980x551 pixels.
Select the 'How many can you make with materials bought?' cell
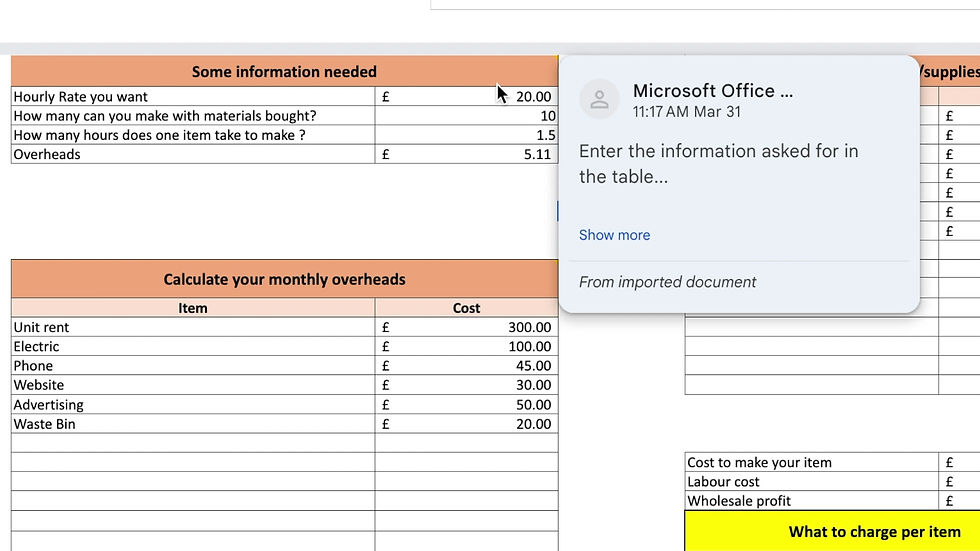pyautogui.click(x=193, y=116)
